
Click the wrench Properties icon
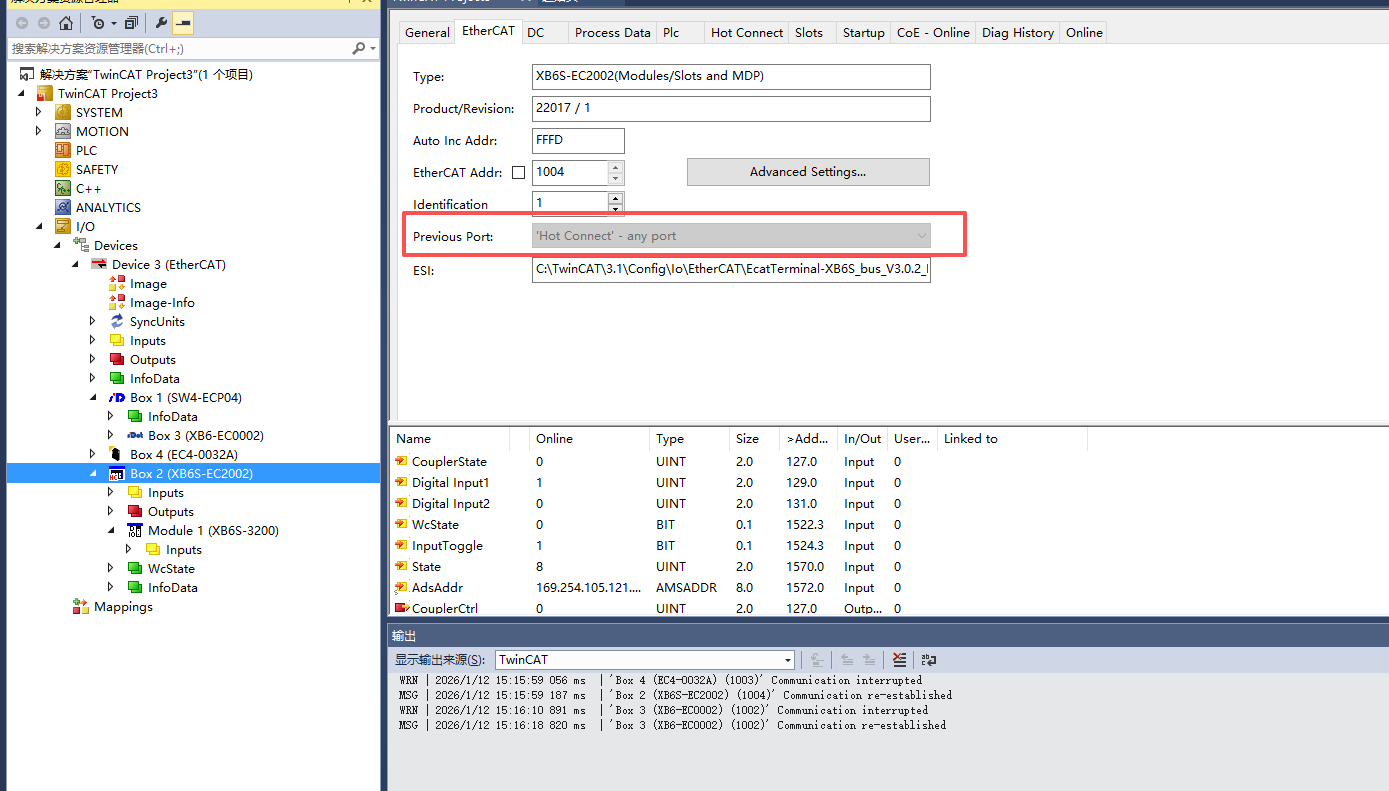[x=161, y=23]
